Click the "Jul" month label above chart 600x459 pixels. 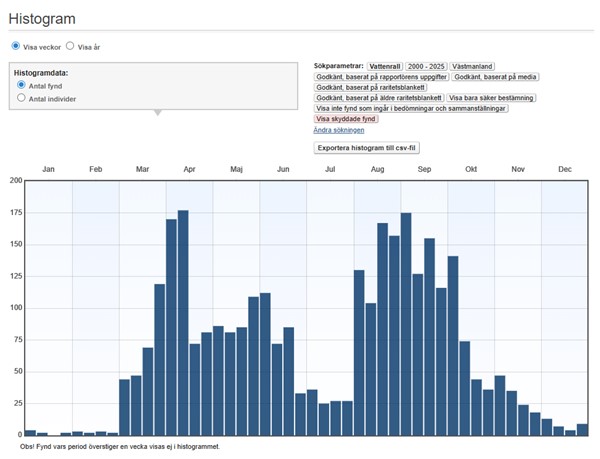[x=329, y=169]
